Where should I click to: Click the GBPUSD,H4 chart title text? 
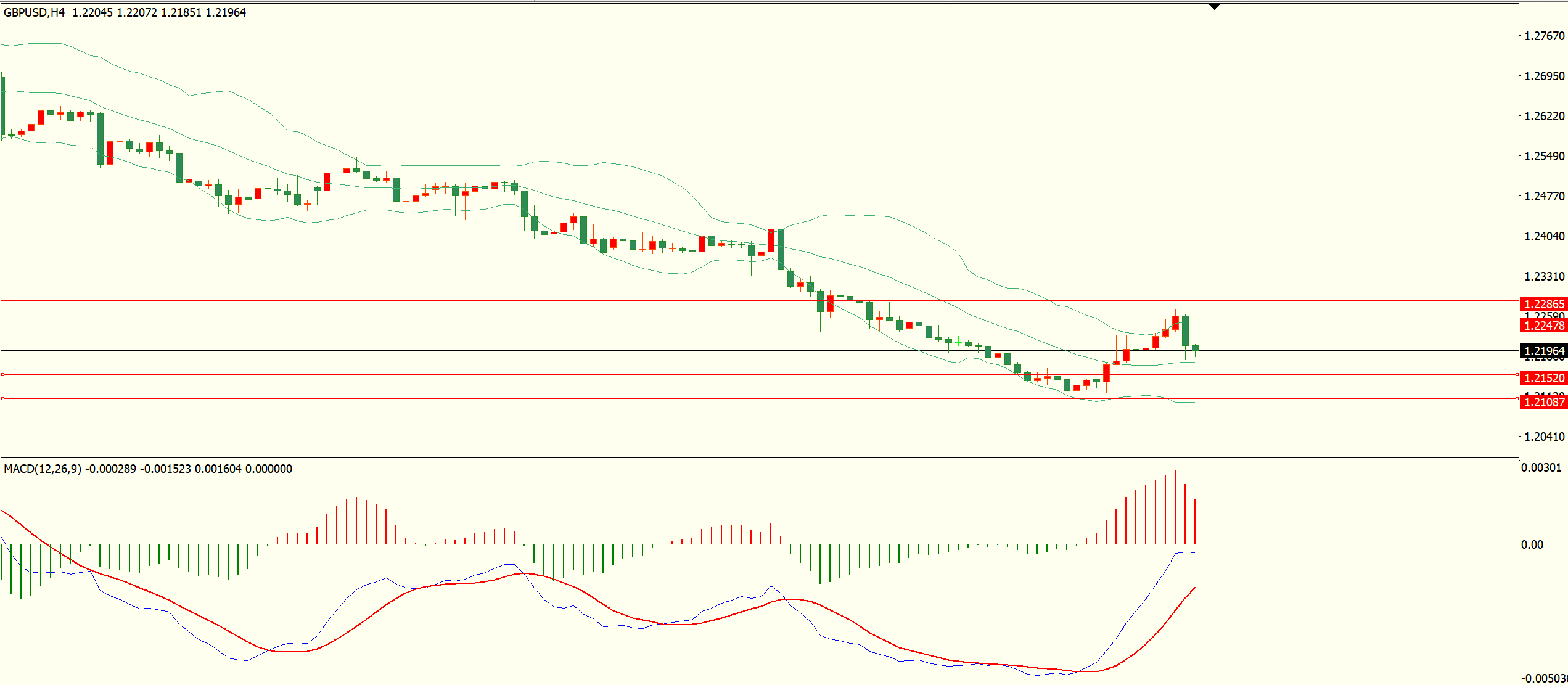coord(34,12)
